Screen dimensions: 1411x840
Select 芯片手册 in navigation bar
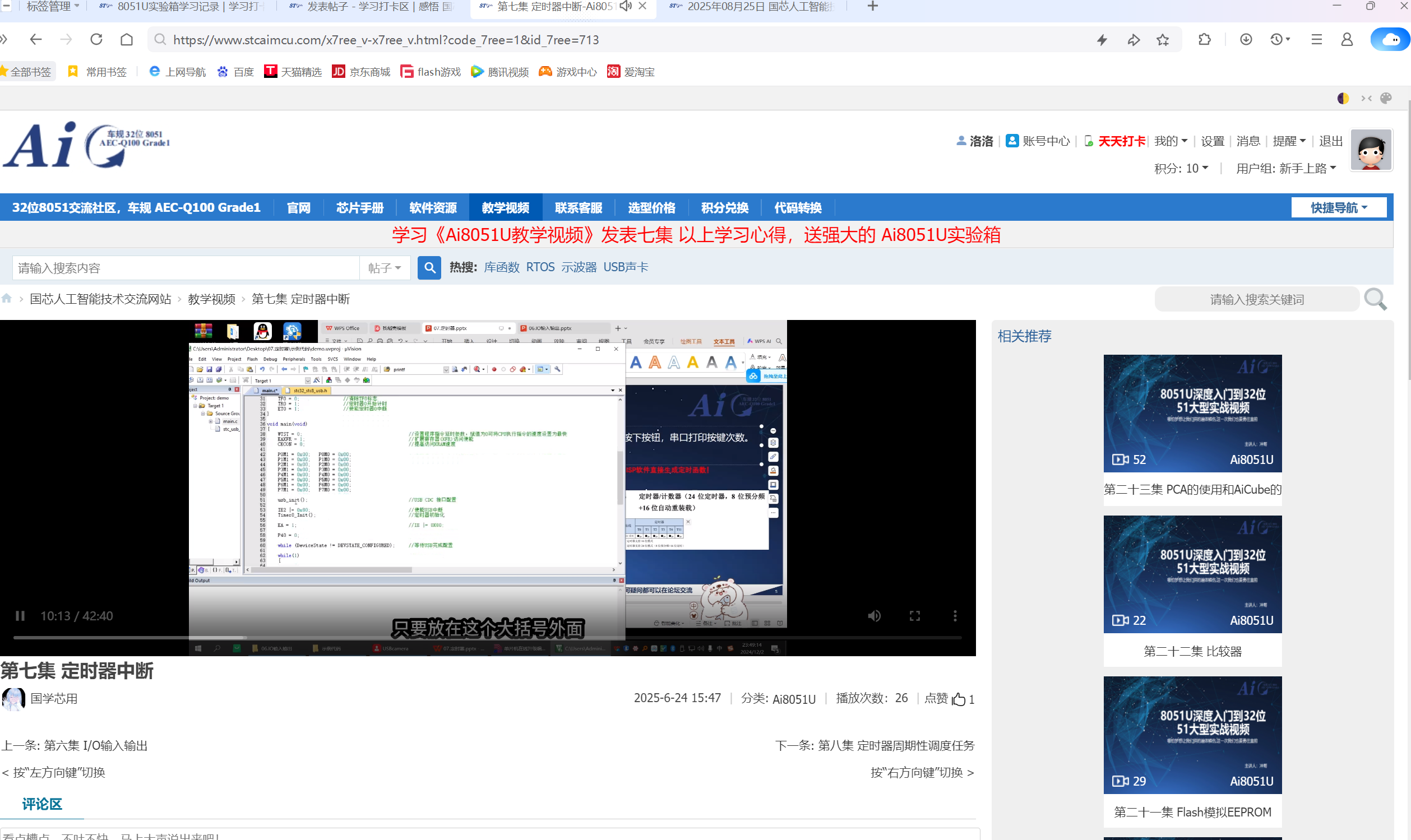coord(359,208)
